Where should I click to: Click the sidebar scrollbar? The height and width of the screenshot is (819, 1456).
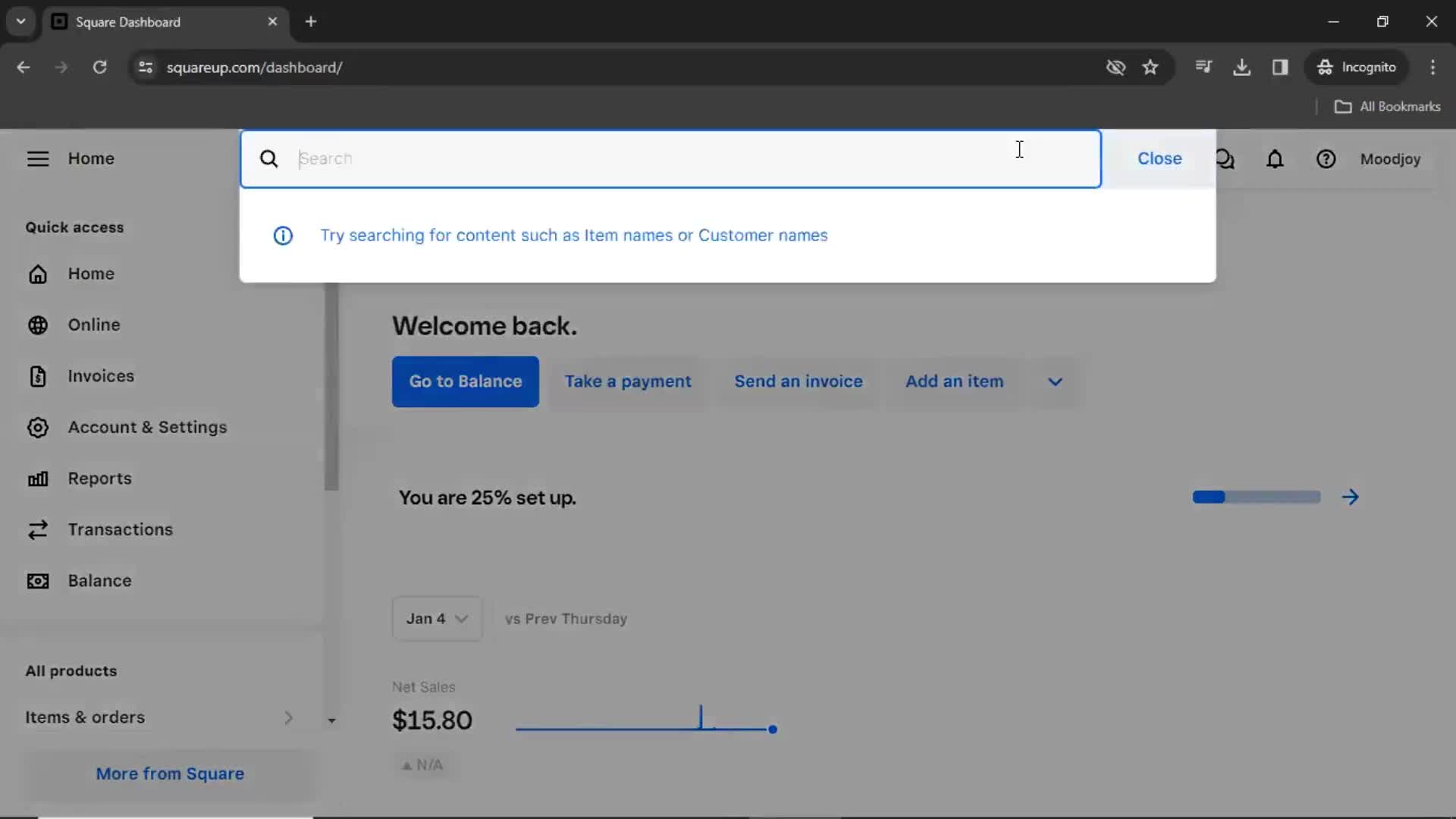click(331, 387)
